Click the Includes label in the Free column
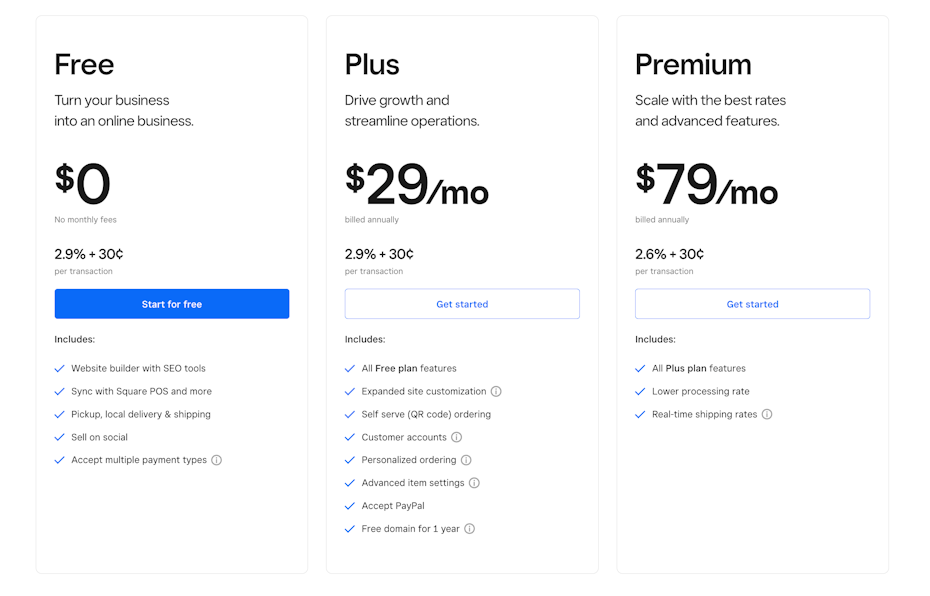The width and height of the screenshot is (930, 596). coord(74,339)
